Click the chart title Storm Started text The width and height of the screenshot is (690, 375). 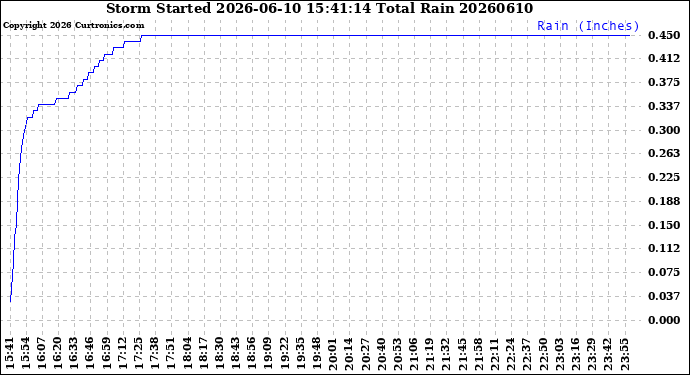click(x=319, y=8)
